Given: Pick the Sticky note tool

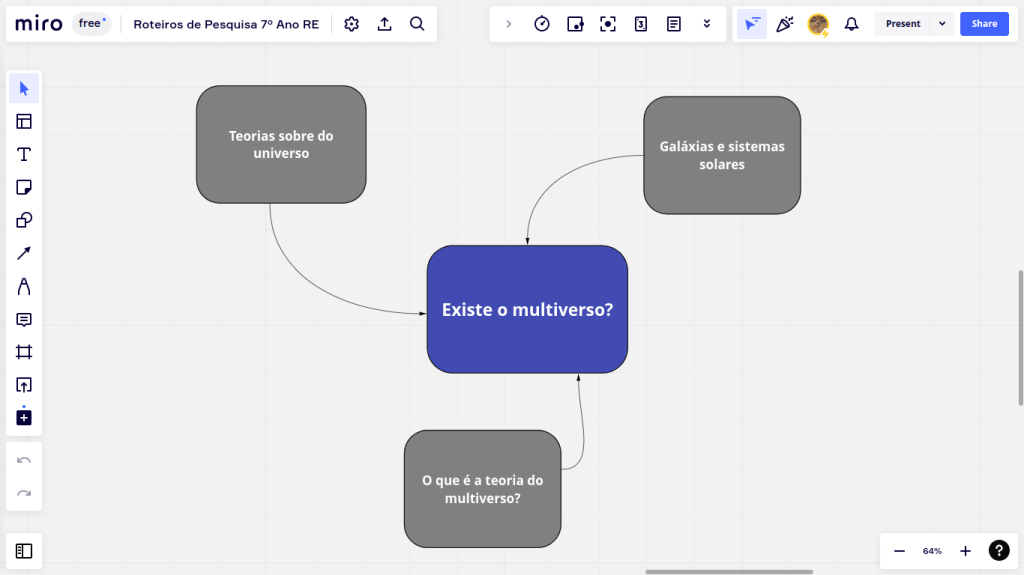Looking at the screenshot, I should point(24,187).
